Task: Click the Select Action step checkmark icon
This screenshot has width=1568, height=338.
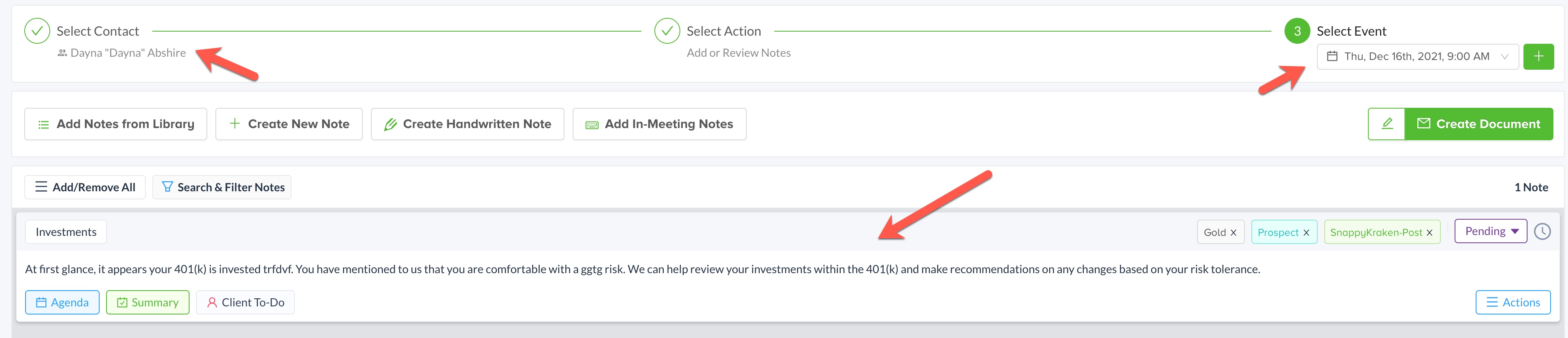Action: (667, 31)
